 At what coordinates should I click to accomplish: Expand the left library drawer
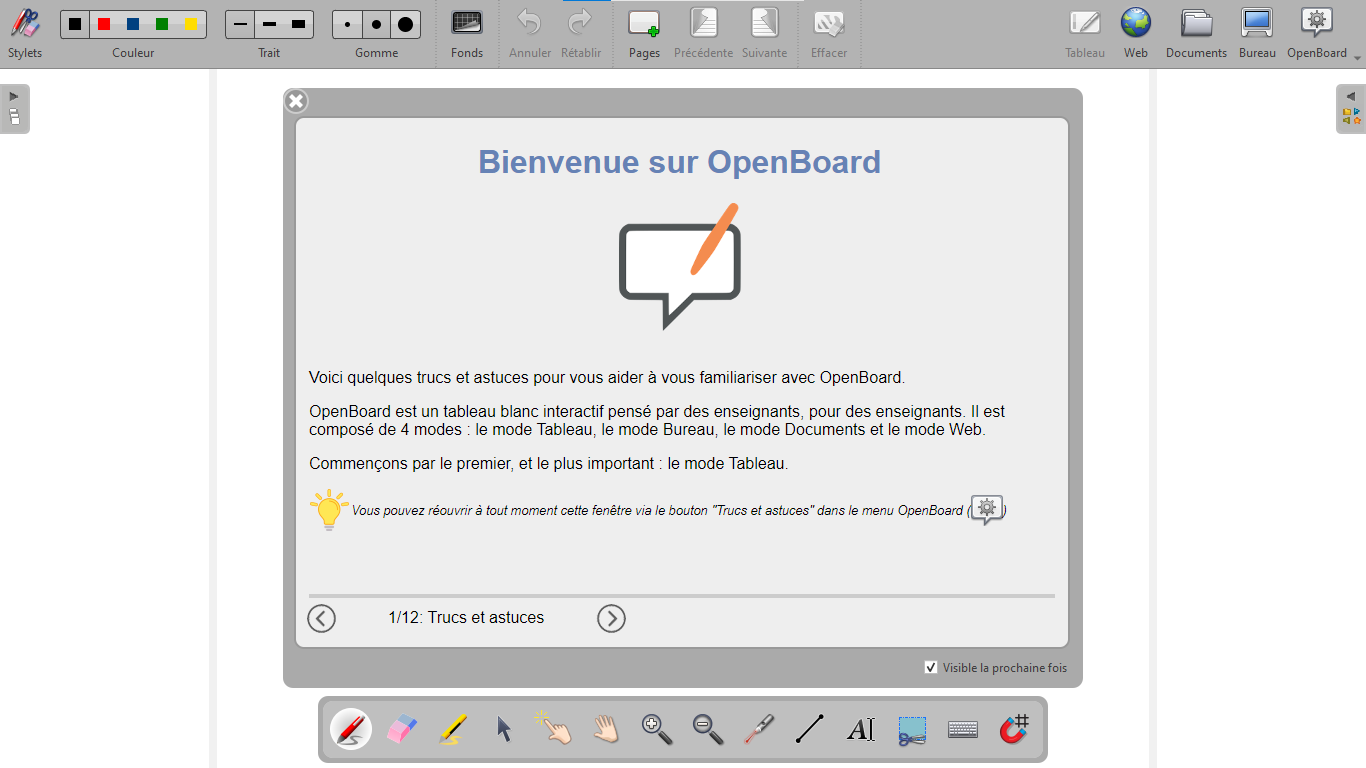tap(14, 108)
